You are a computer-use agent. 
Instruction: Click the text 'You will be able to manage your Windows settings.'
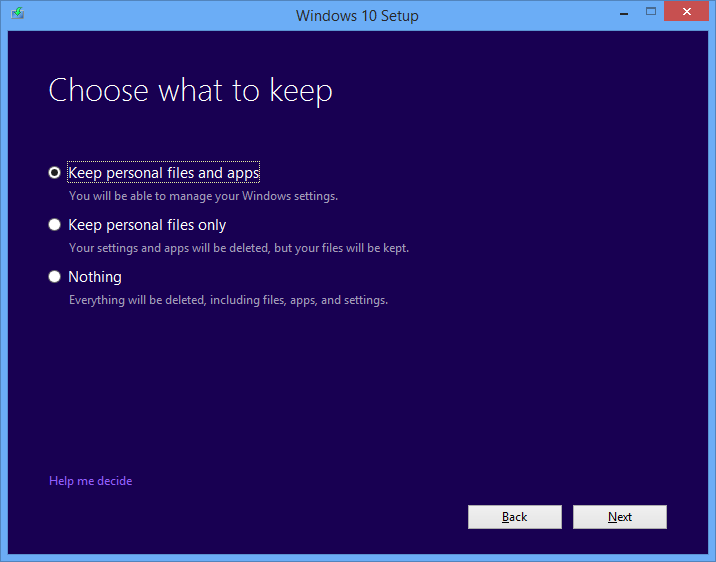tap(203, 196)
